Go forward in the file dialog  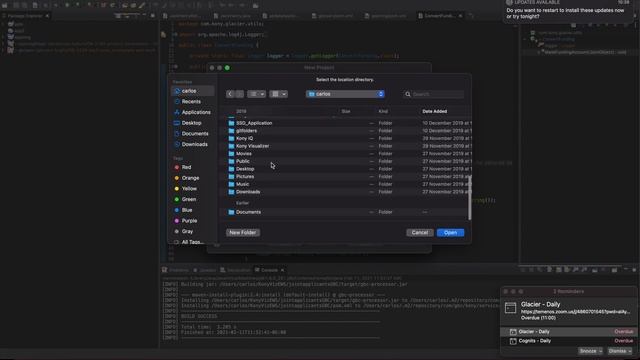(x=240, y=94)
